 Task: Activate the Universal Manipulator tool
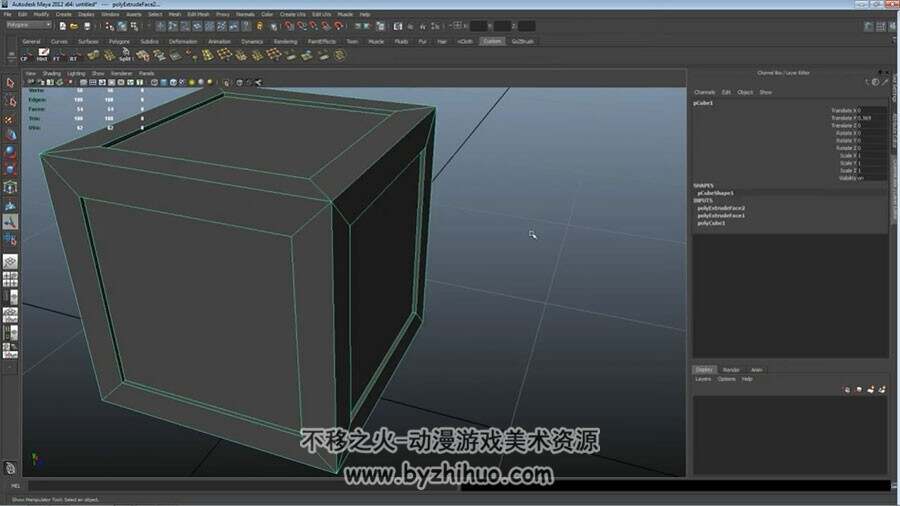(x=10, y=187)
